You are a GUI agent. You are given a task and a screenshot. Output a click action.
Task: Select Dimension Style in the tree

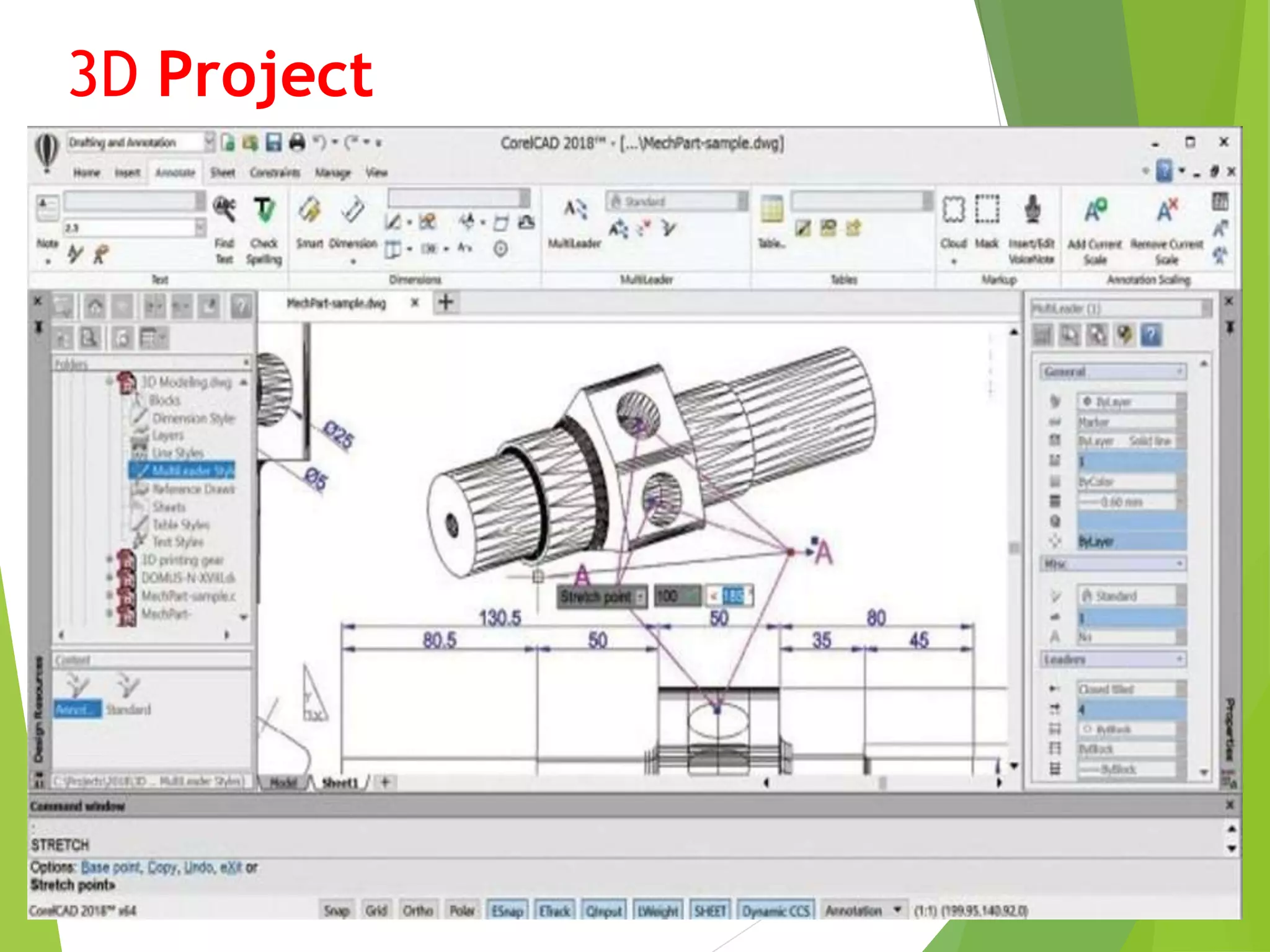pos(193,418)
